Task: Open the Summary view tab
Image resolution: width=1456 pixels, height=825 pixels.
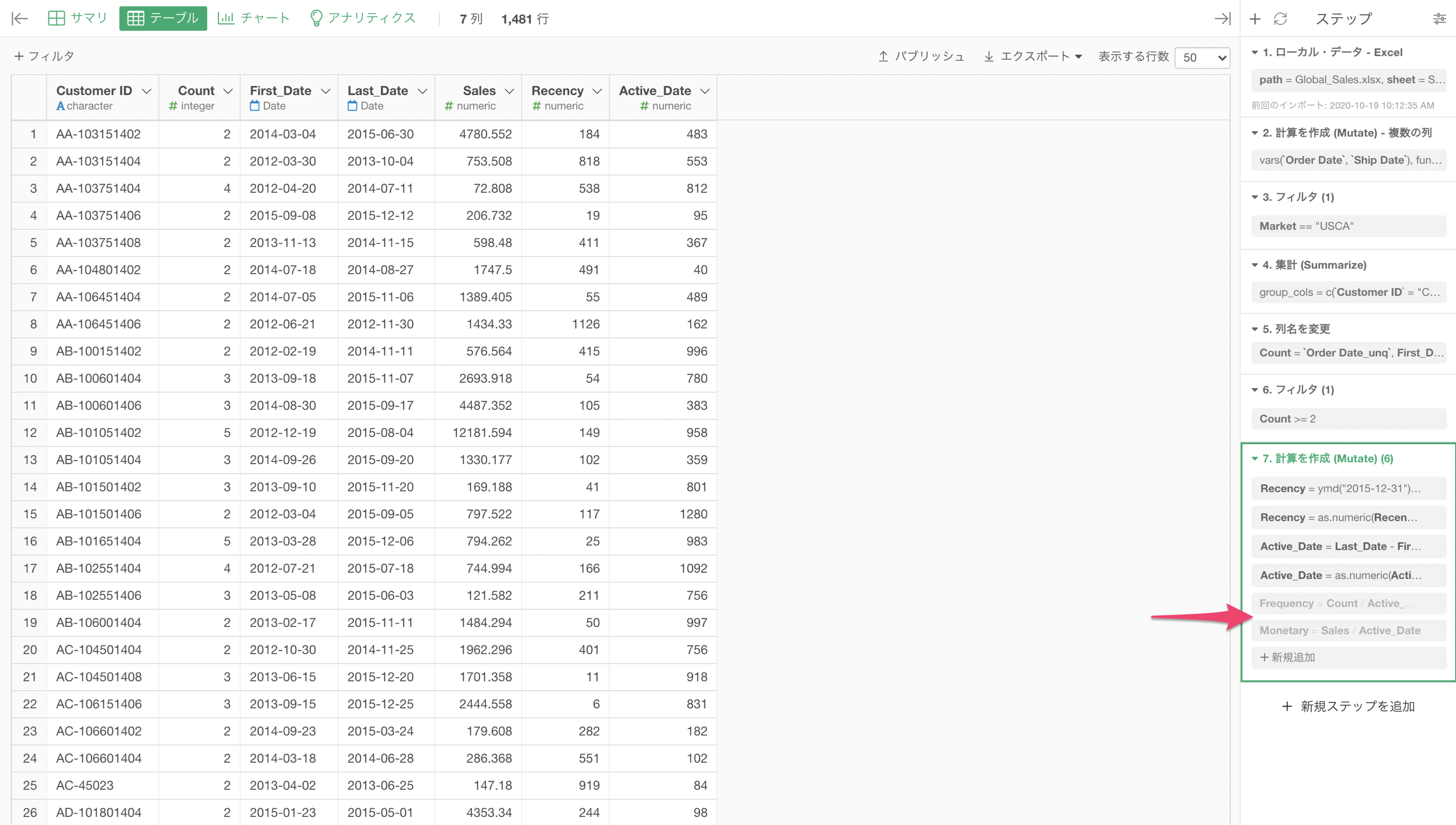Action: (x=78, y=18)
